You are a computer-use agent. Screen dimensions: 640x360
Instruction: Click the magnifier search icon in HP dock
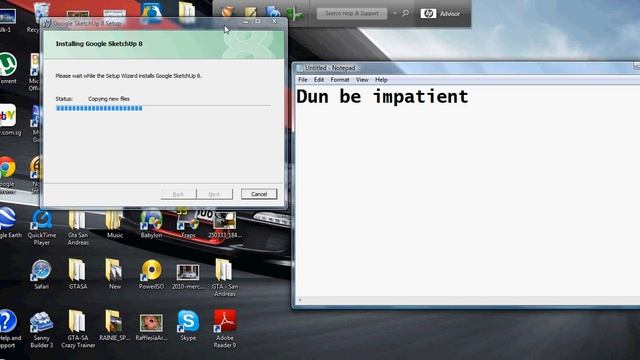pos(405,13)
